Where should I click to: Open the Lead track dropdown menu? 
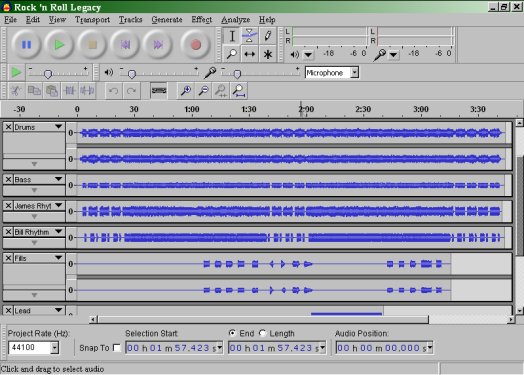[x=58, y=310]
